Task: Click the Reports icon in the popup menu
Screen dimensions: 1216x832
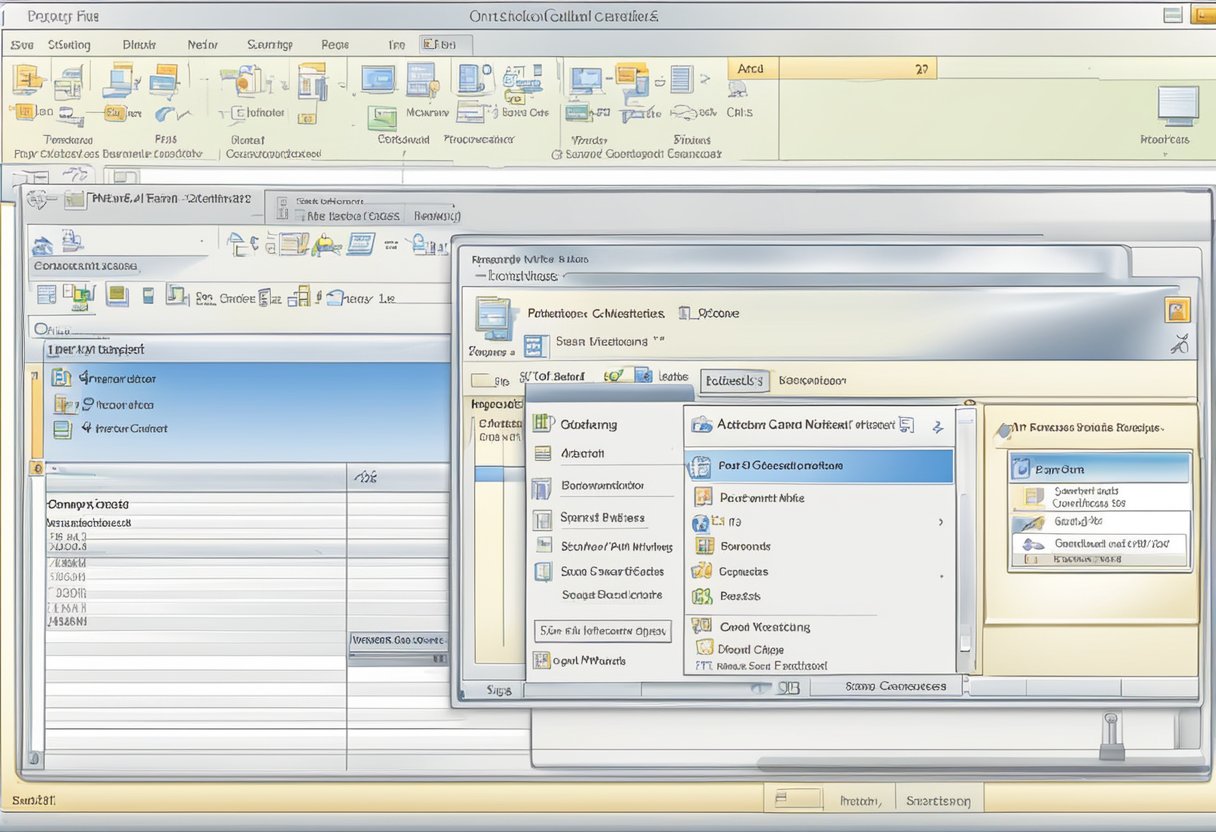Action: (x=702, y=596)
